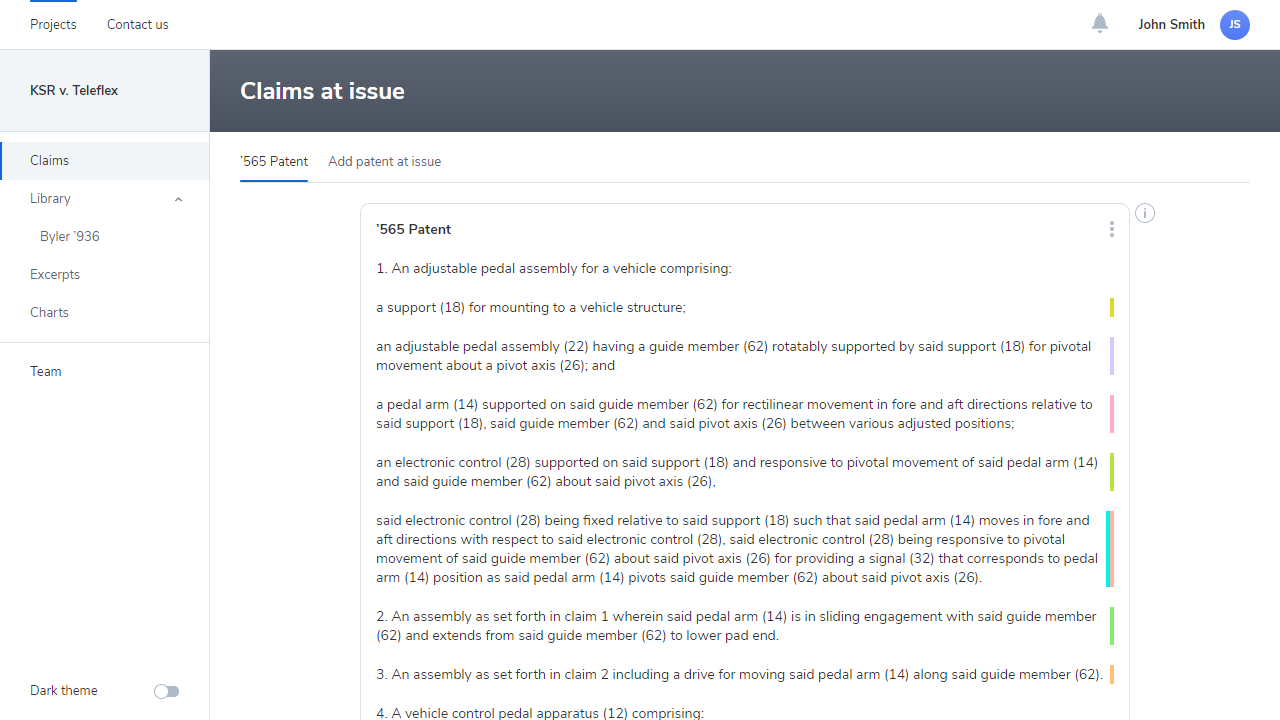Open the notifications bell
The height and width of the screenshot is (720, 1280).
1100,23
